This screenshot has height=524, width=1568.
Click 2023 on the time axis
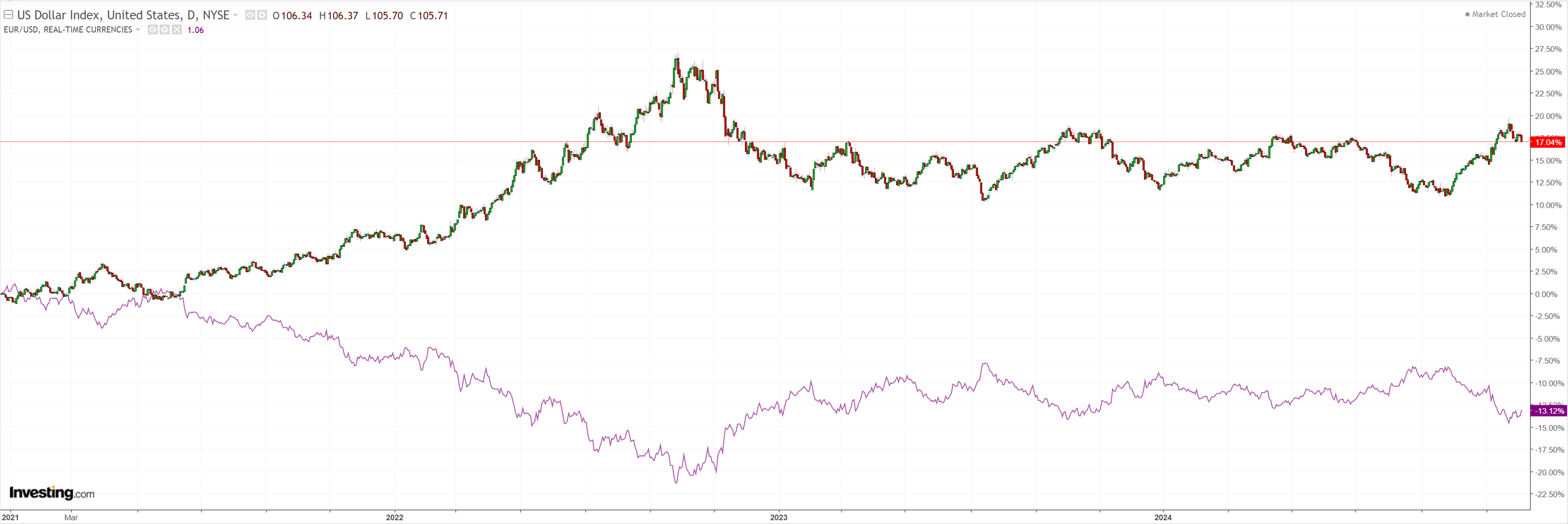tap(778, 517)
